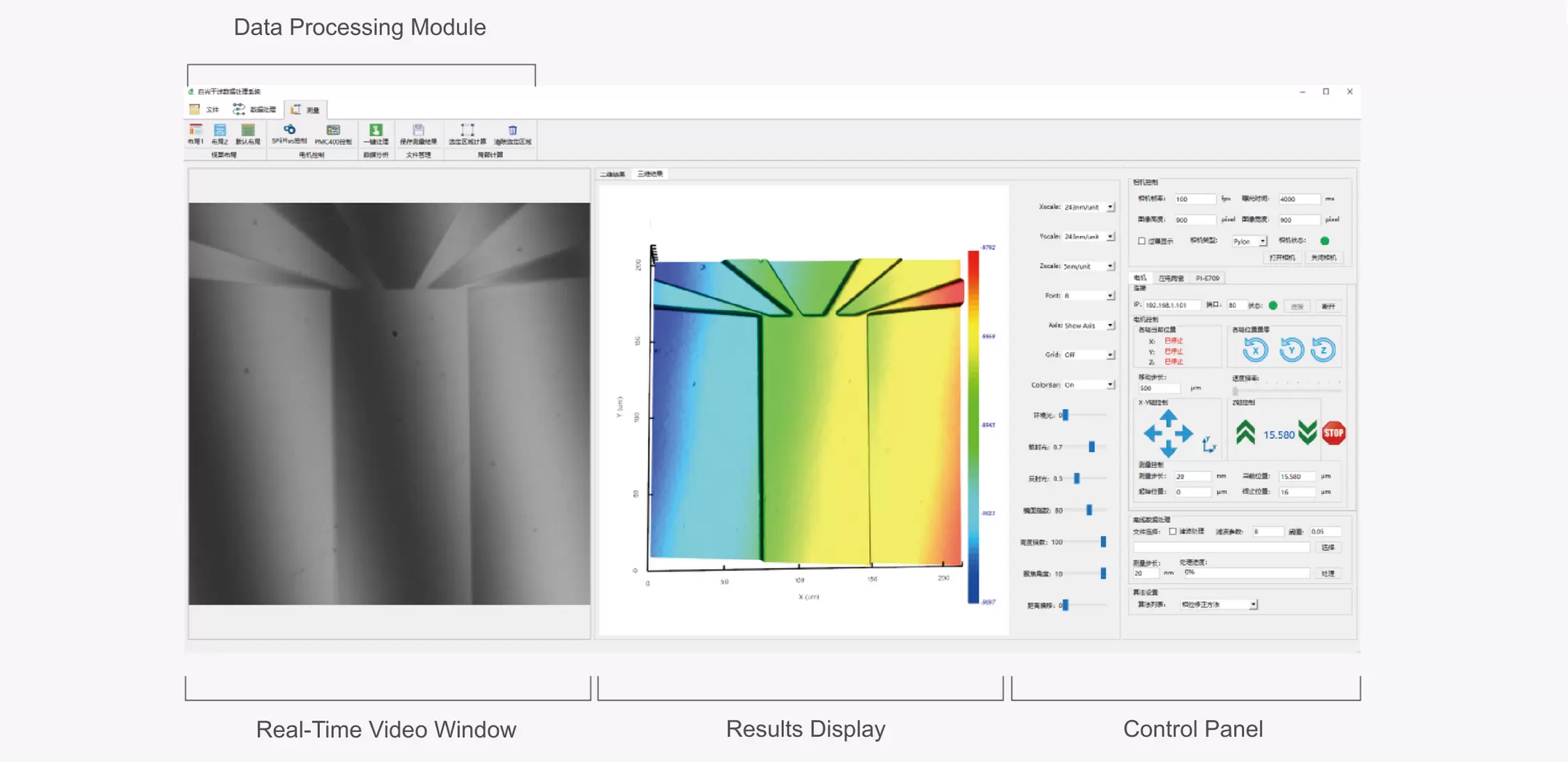
Task: Click the green one-key processing icon
Action: tap(376, 131)
